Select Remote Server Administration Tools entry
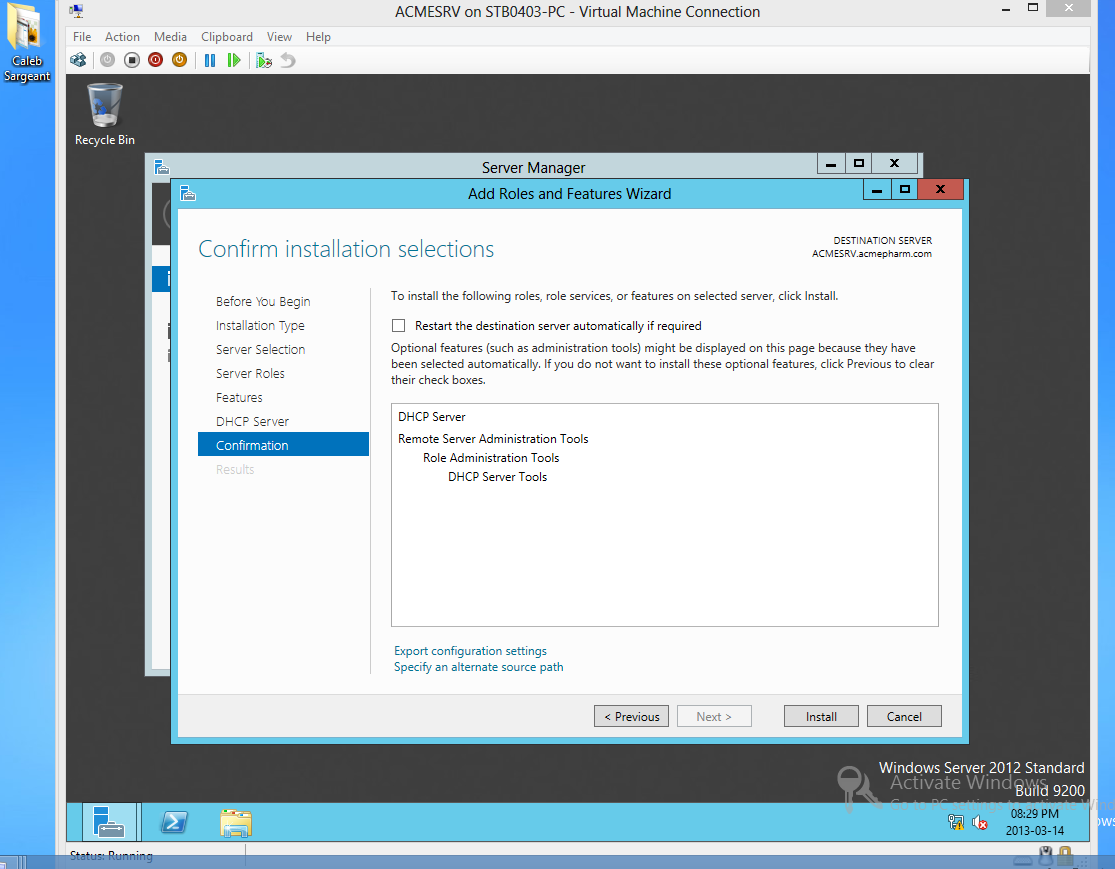This screenshot has width=1115, height=869. coord(494,439)
